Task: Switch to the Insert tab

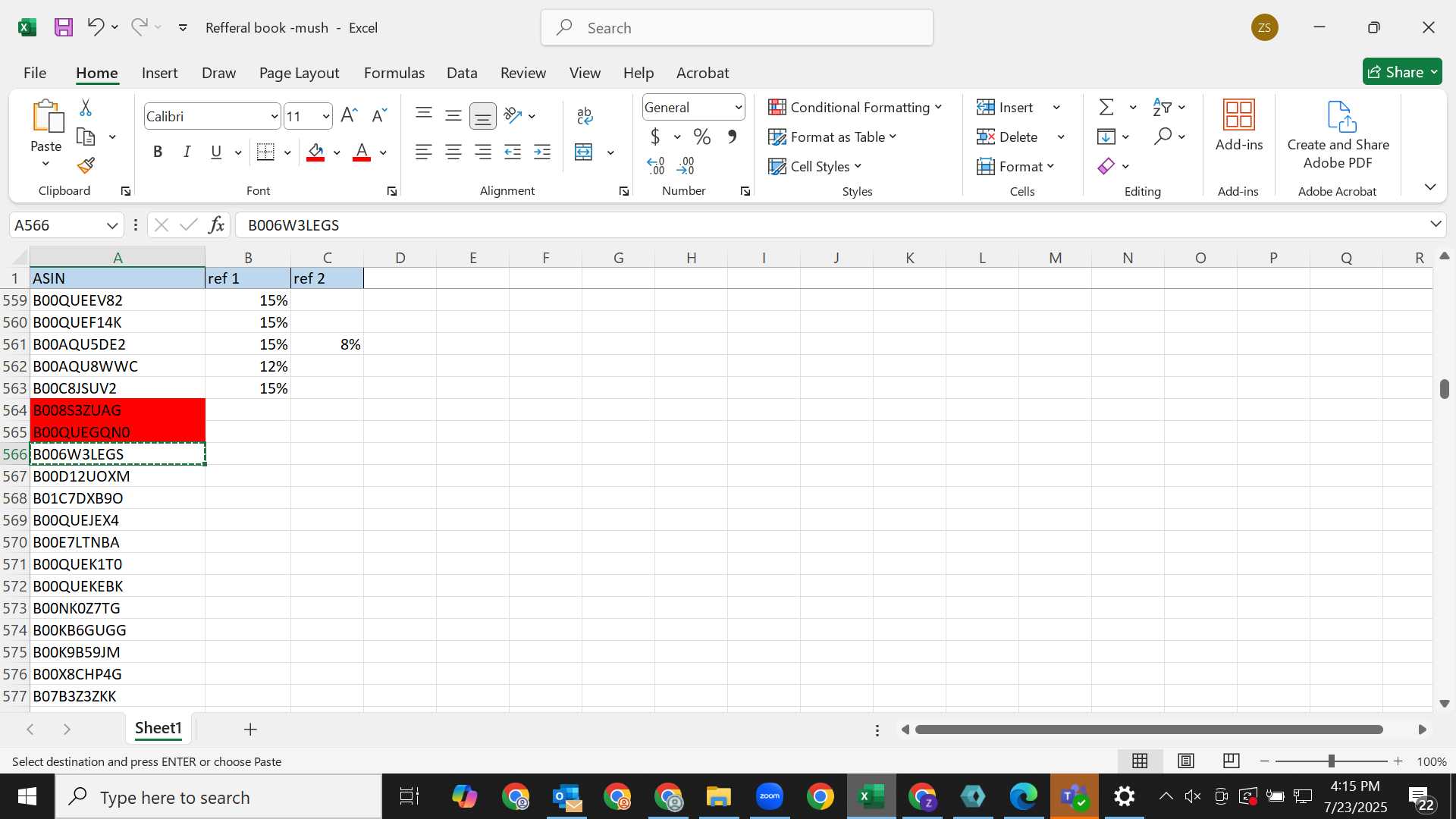Action: 159,73
